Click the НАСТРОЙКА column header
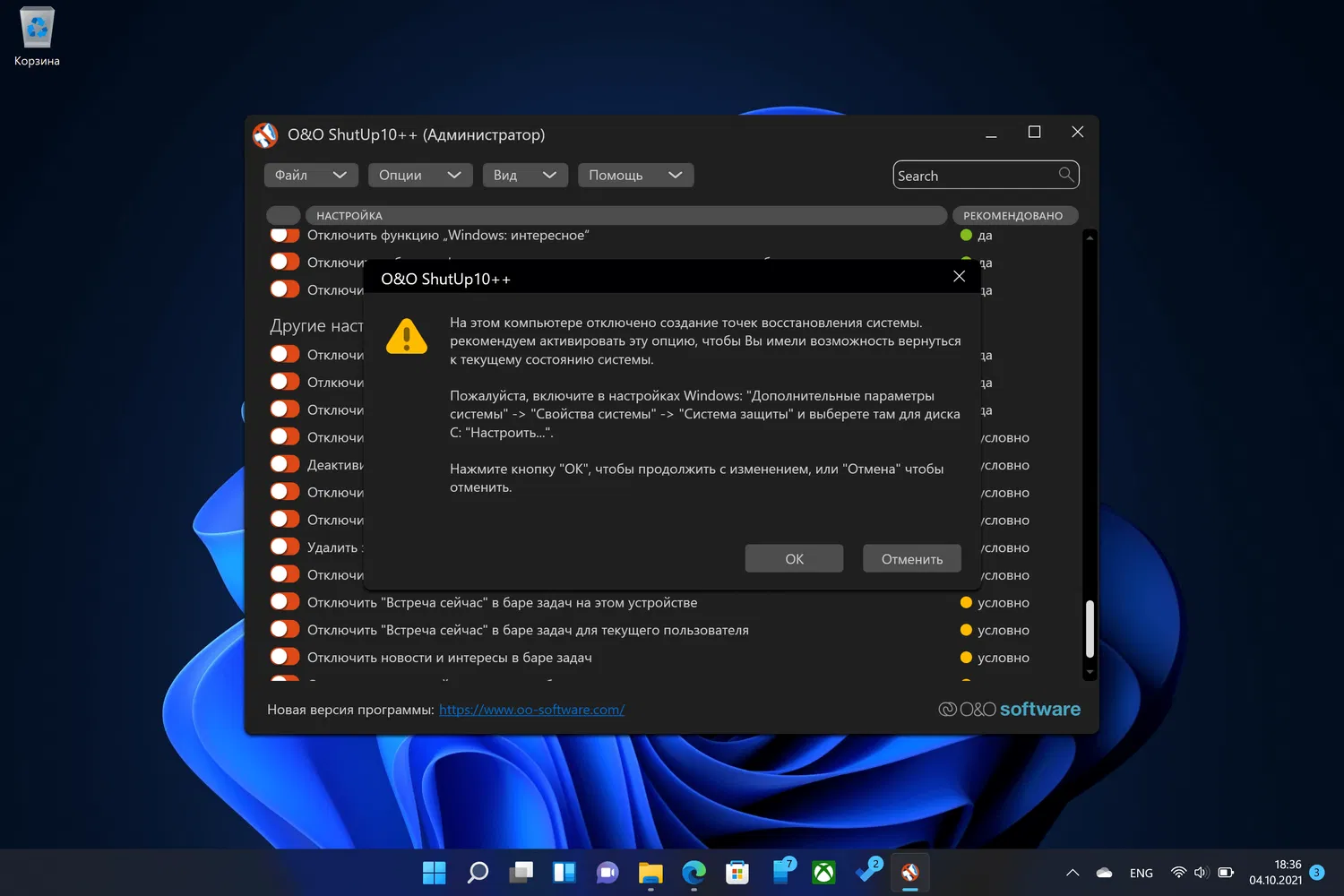Screen dimensions: 1344x896 tap(626, 215)
